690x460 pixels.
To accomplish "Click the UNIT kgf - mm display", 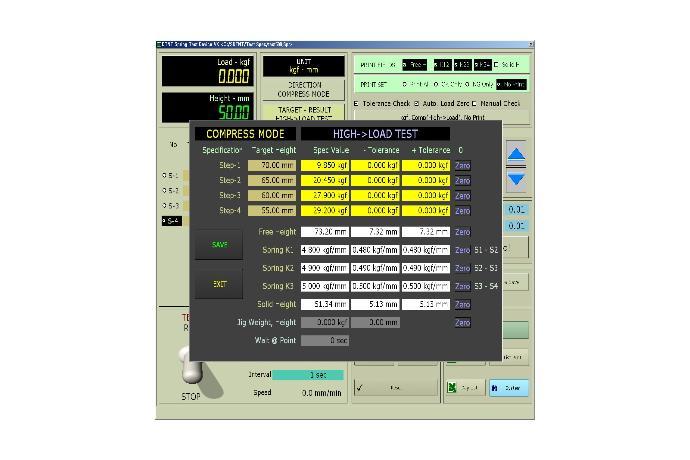I will 304,66.
